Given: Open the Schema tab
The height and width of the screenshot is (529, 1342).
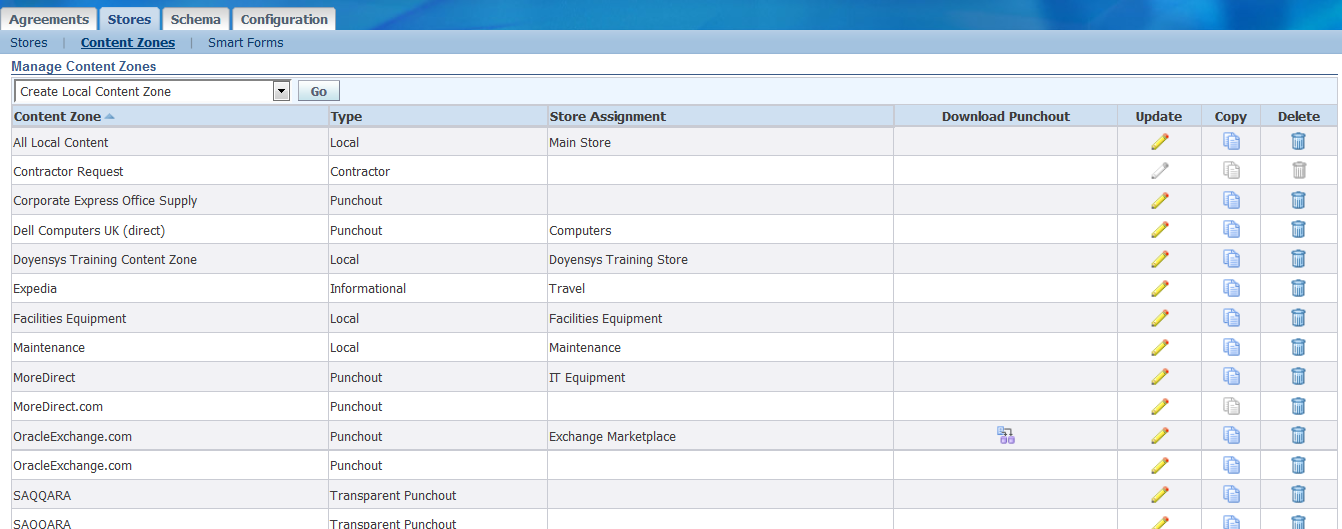Looking at the screenshot, I should 195,19.
